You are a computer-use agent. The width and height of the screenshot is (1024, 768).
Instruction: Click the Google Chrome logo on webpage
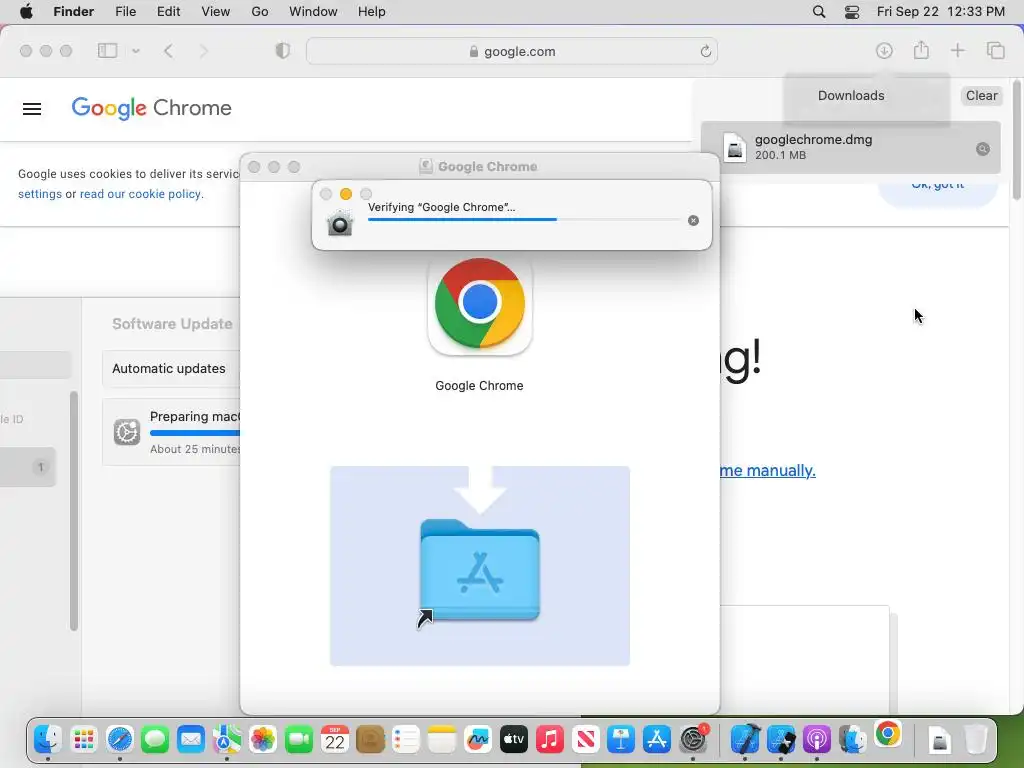pos(152,108)
